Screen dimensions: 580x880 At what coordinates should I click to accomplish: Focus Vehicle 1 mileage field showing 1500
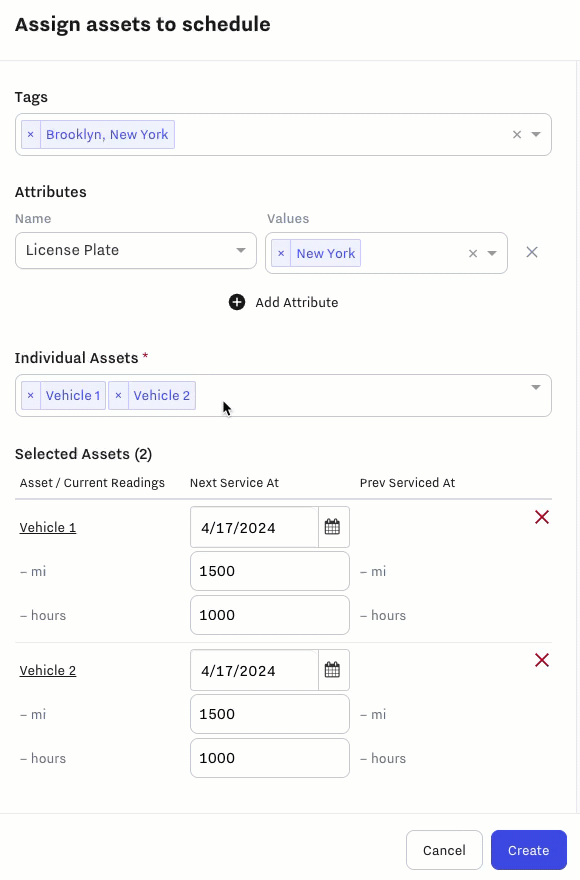(x=270, y=571)
